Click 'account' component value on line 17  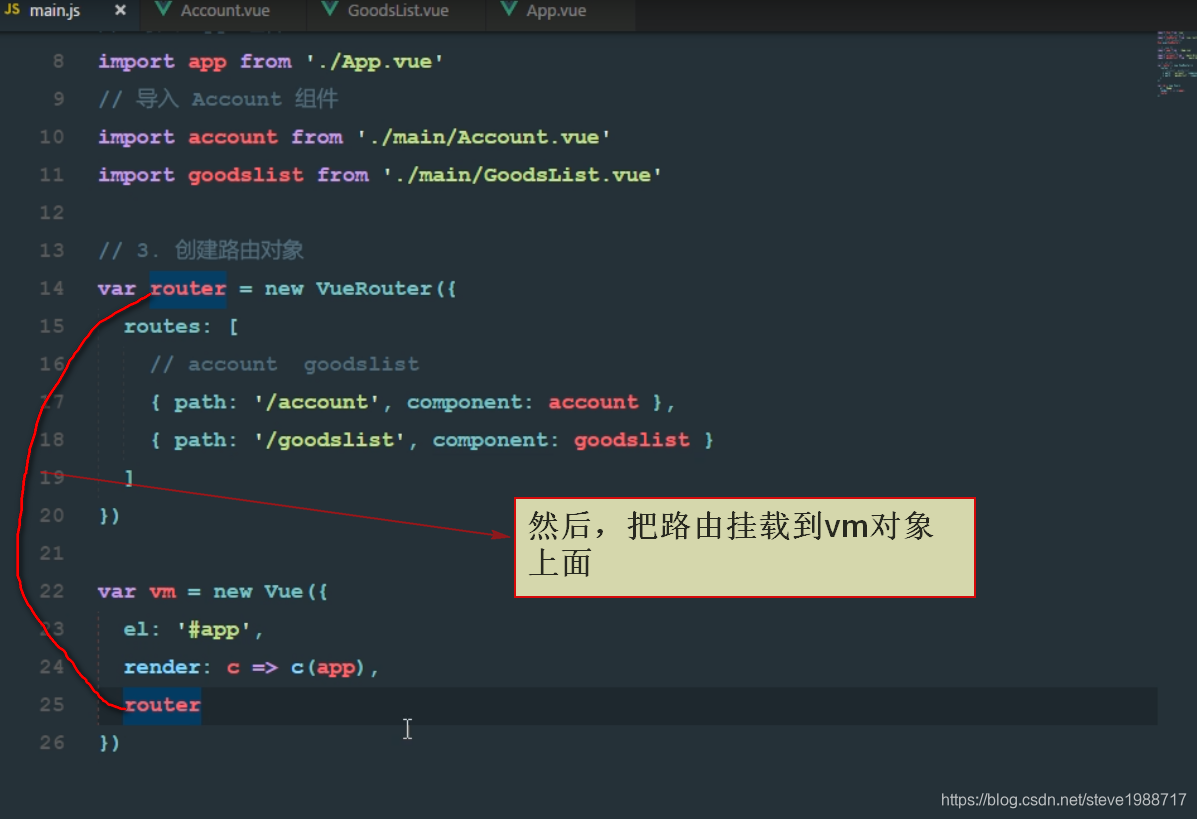(x=593, y=402)
